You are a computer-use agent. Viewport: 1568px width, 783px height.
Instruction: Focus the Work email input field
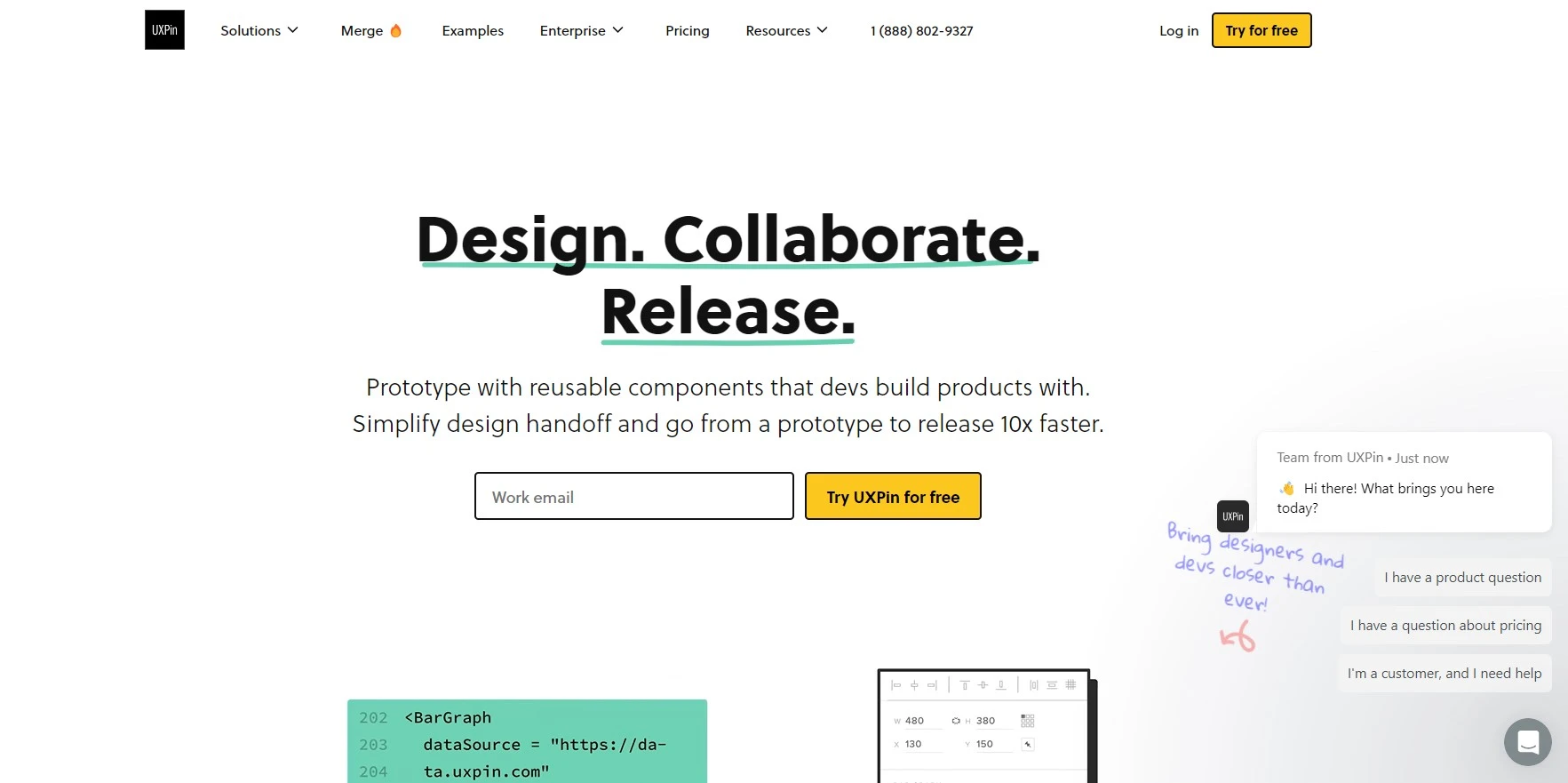(x=633, y=496)
